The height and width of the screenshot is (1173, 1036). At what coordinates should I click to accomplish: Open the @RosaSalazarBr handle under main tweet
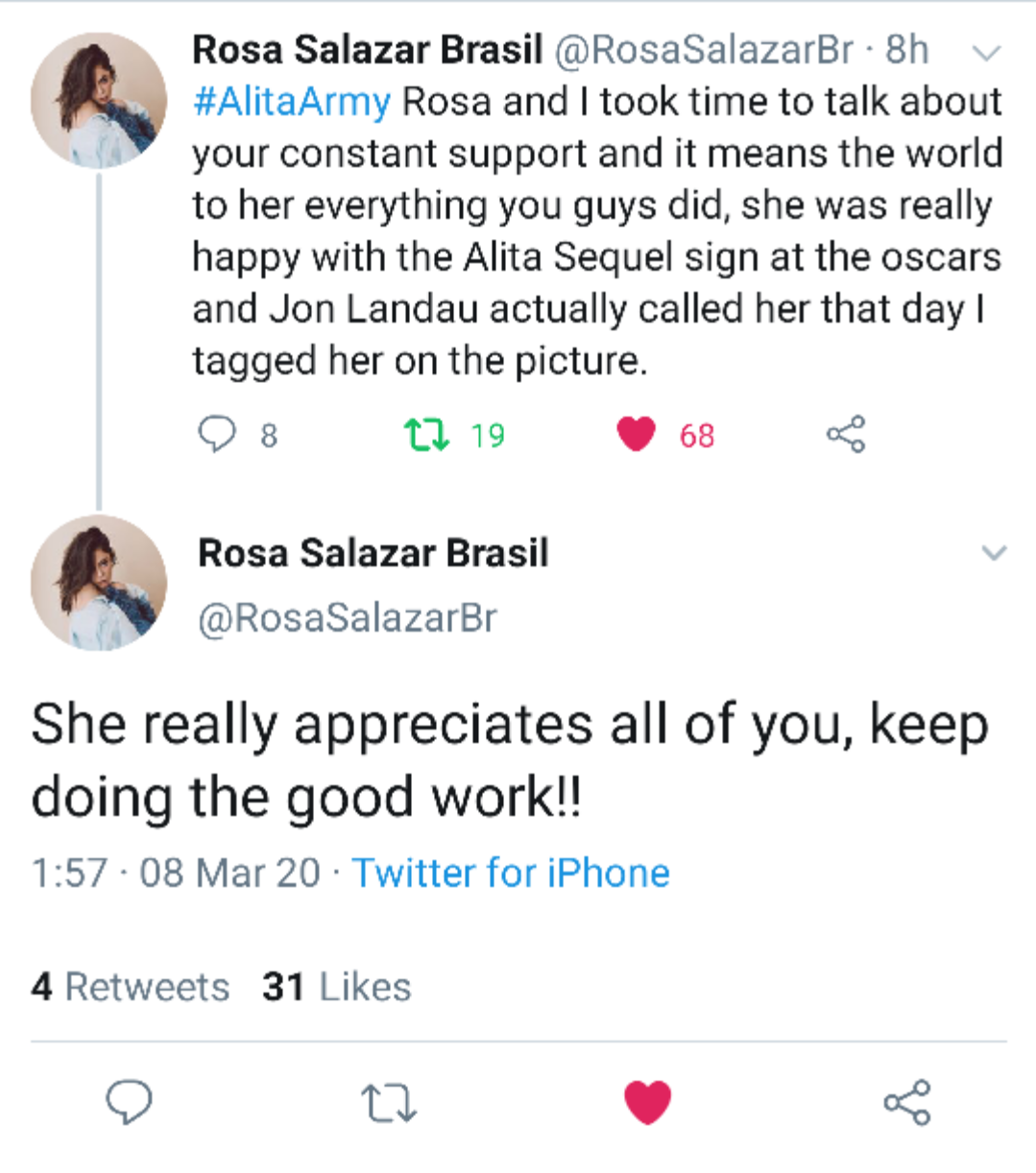[x=347, y=618]
